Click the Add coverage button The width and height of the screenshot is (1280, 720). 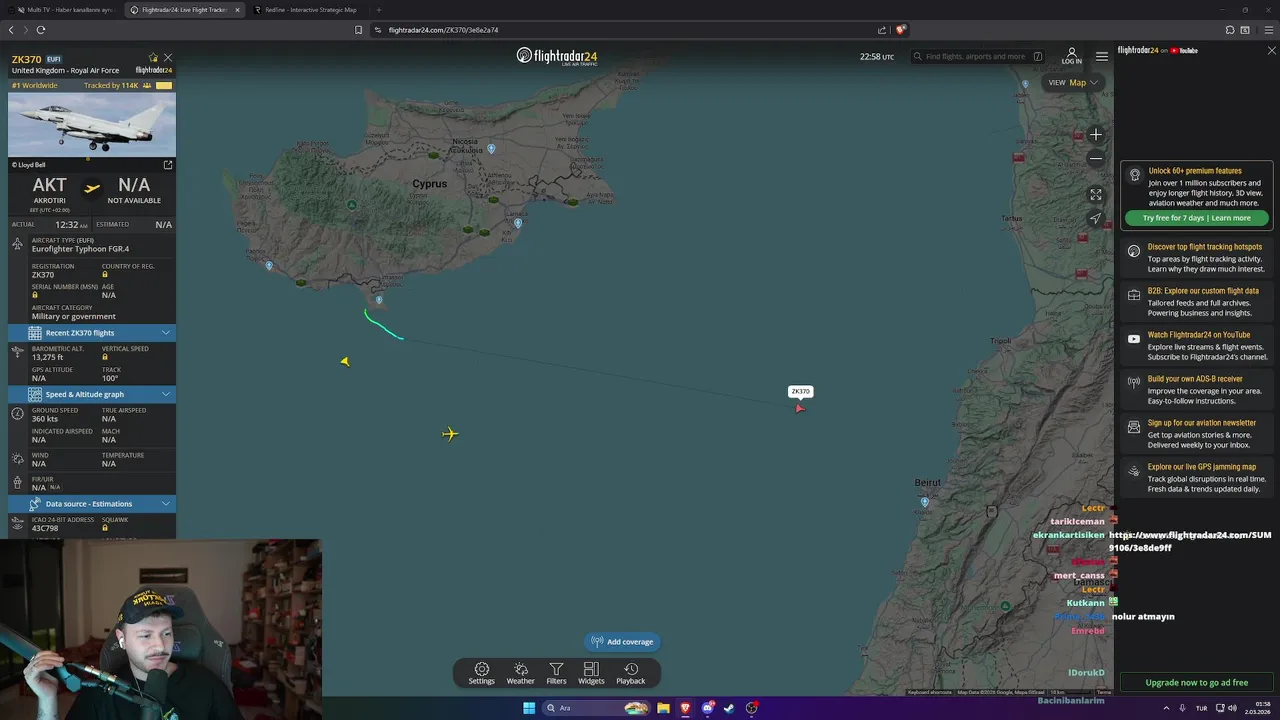pos(622,642)
